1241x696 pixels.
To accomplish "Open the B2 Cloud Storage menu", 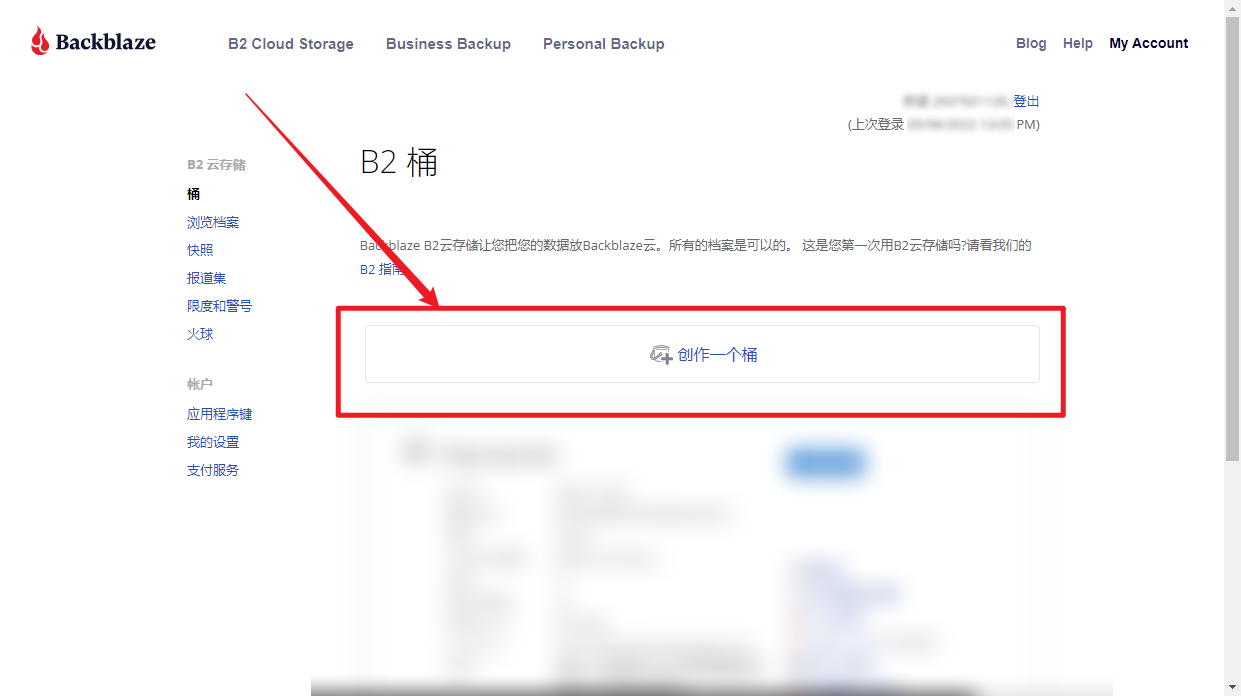I will pos(291,44).
